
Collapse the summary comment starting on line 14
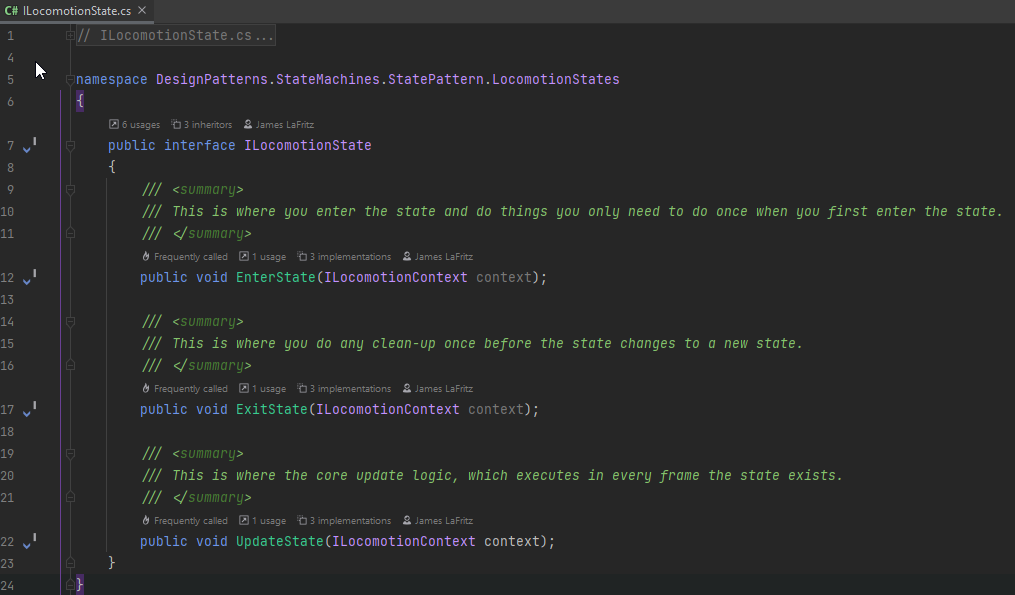point(70,322)
